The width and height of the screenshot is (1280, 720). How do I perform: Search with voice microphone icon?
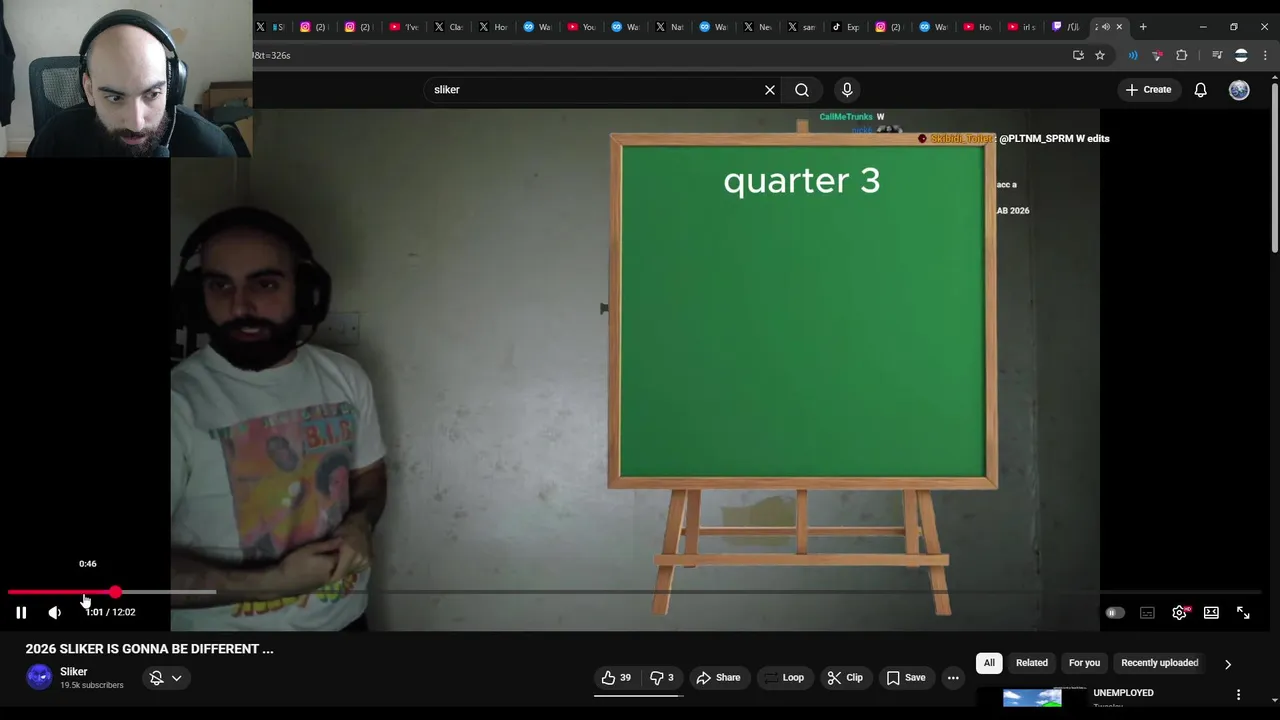point(847,90)
